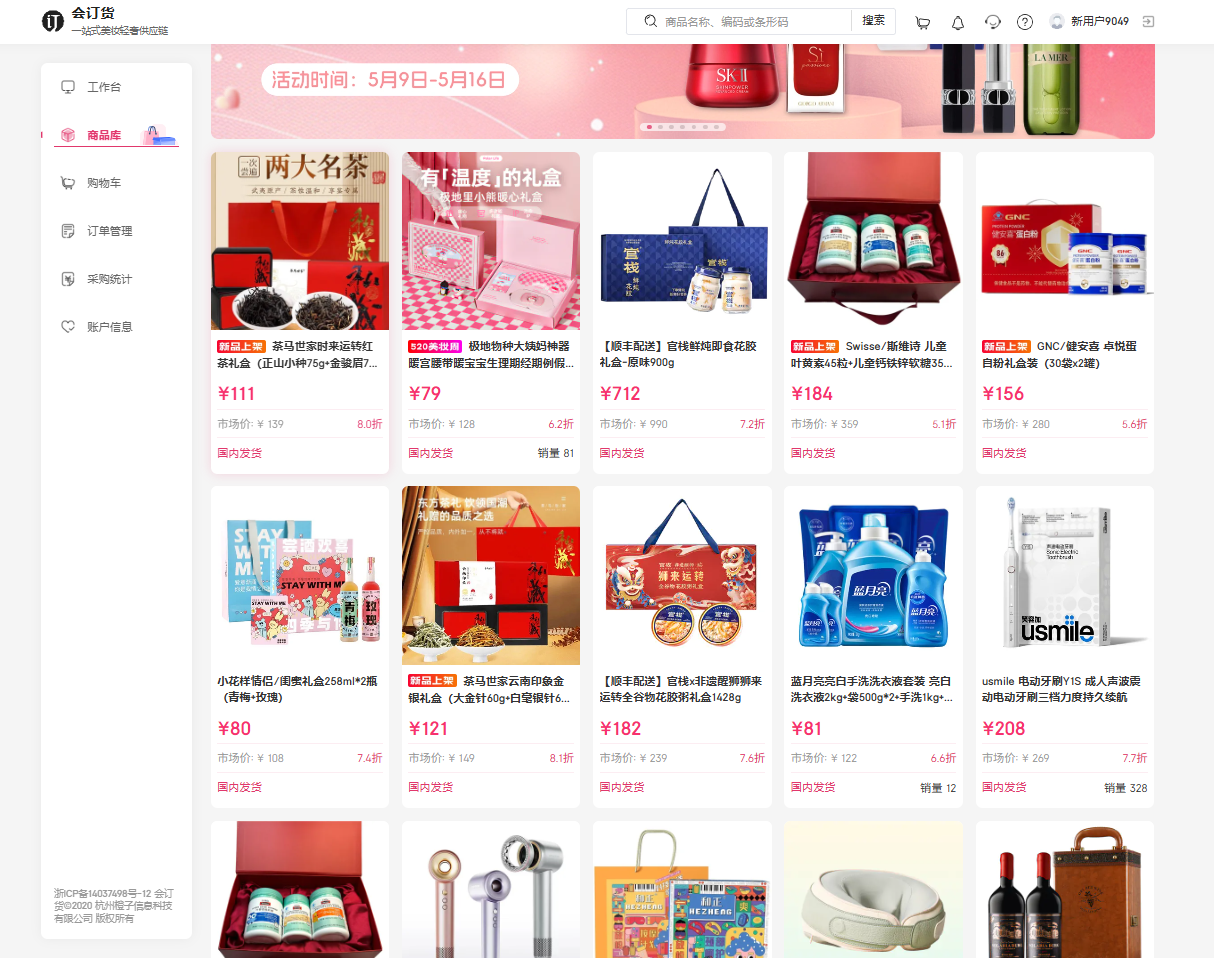Click the user avatar icon
The image size is (1214, 958).
(x=1057, y=21)
